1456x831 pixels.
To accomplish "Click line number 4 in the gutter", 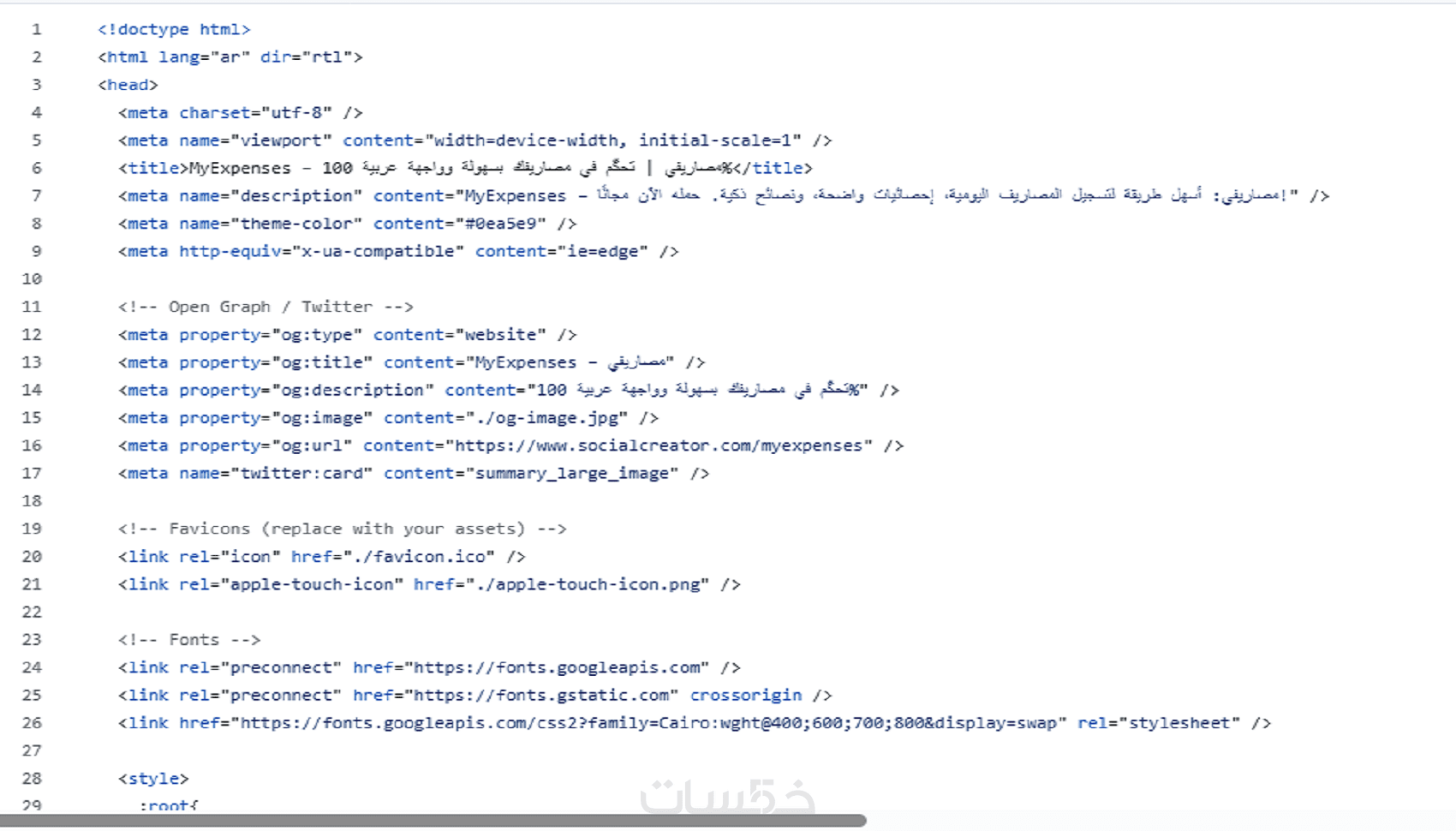I will click(x=37, y=112).
